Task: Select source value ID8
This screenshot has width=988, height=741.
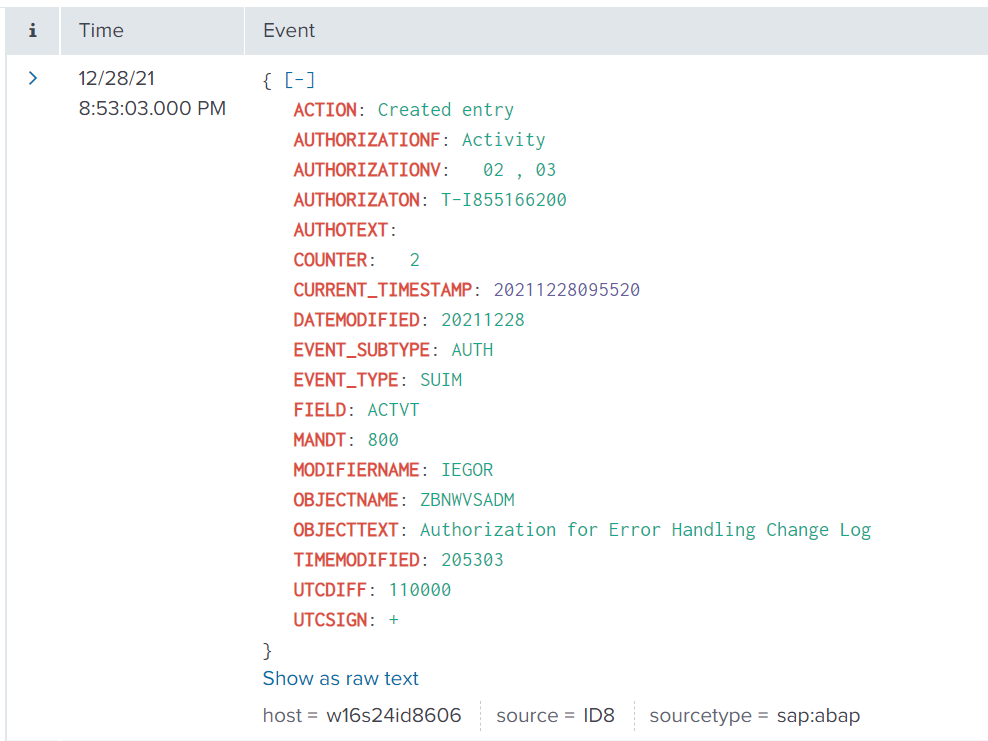Action: coord(599,716)
